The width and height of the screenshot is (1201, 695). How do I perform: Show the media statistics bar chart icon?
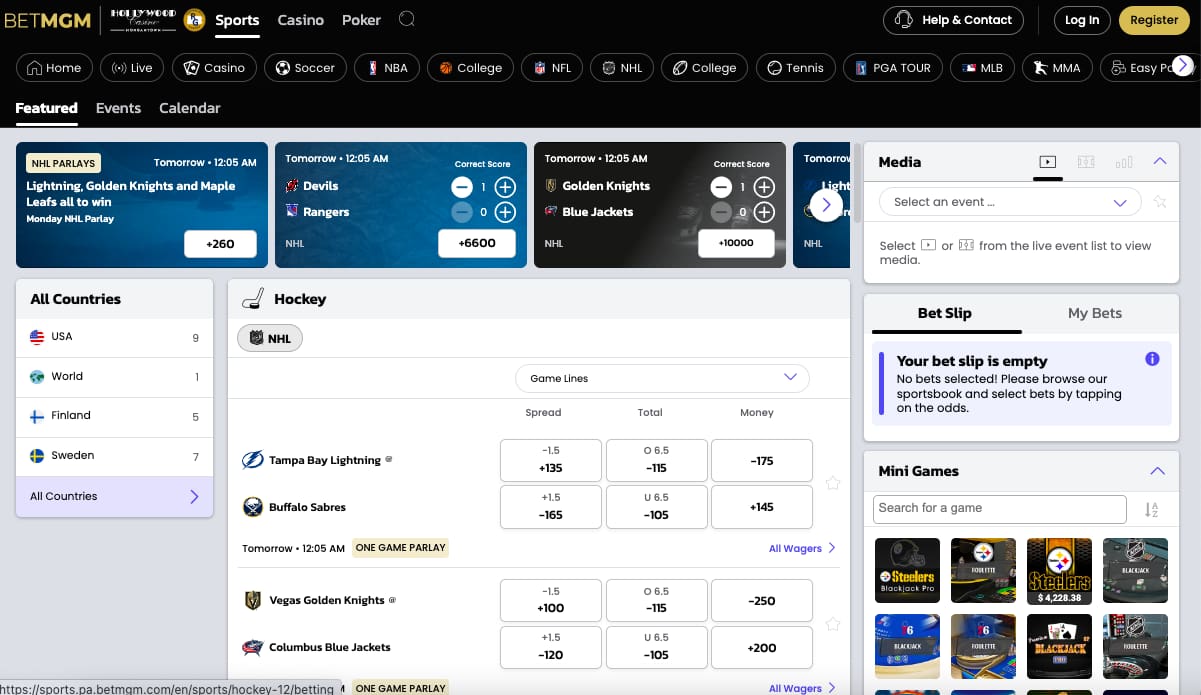click(1124, 162)
